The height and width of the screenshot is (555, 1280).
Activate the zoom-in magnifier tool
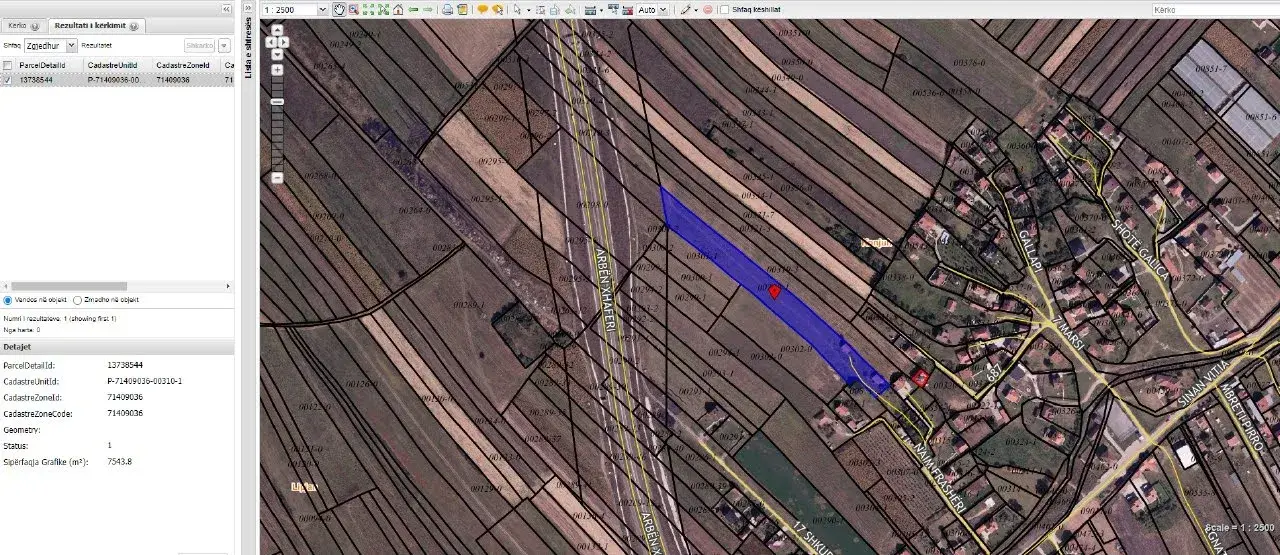(x=354, y=9)
